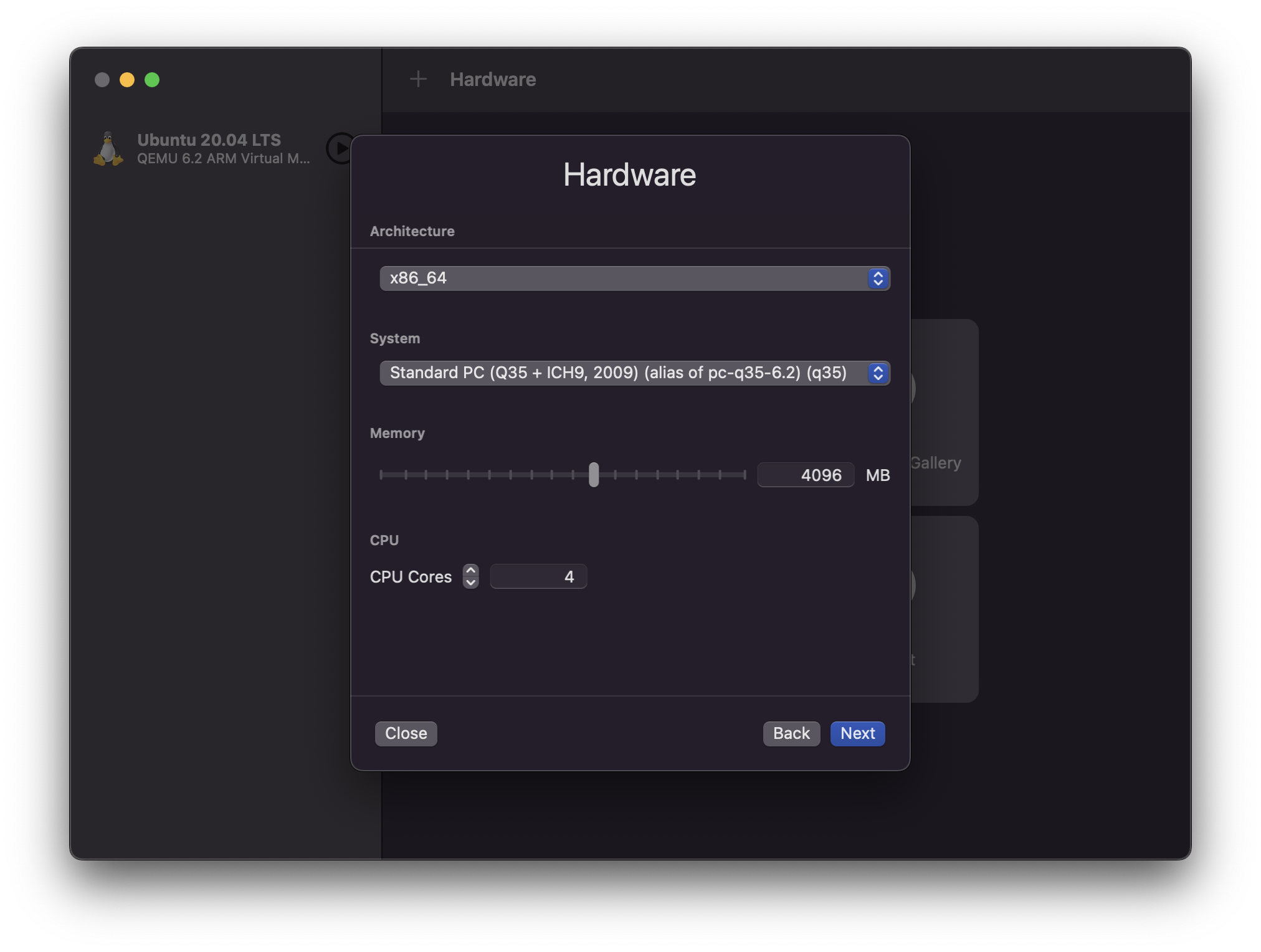
Task: Click Next to continue the setup
Action: 857,733
